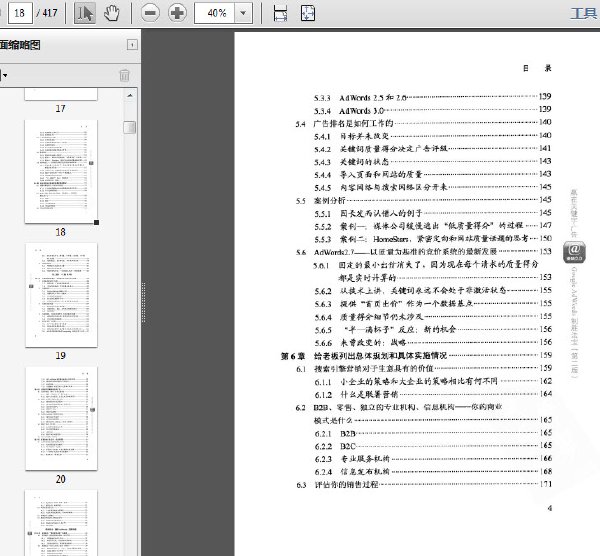Click TOC entry 6.2.3 page 166
Viewport: 600px width, 556px height.
[x=432, y=459]
